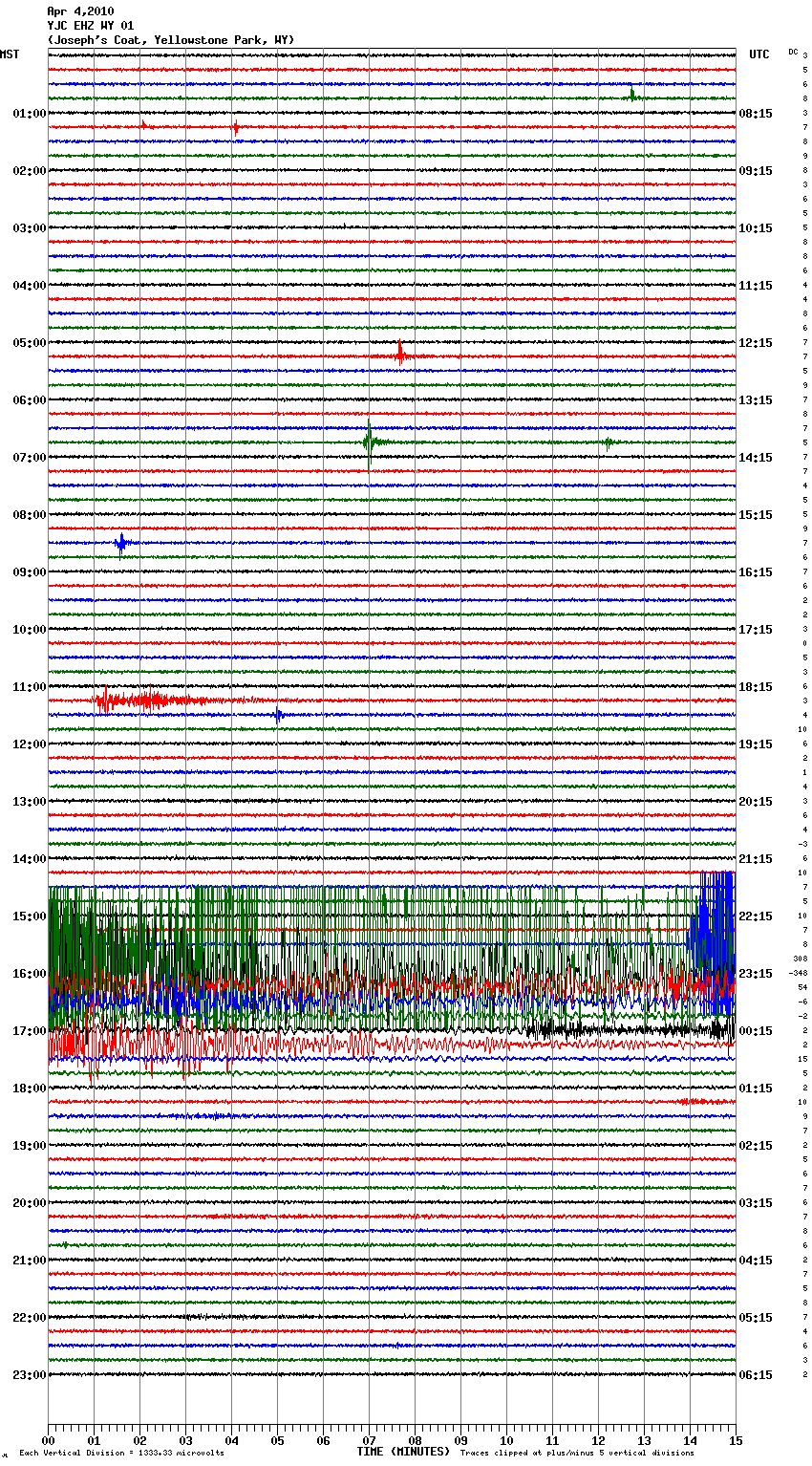Viewport: 812px width, 1466px height.
Task: Click the '14:00' MST time label
Action: [30, 859]
